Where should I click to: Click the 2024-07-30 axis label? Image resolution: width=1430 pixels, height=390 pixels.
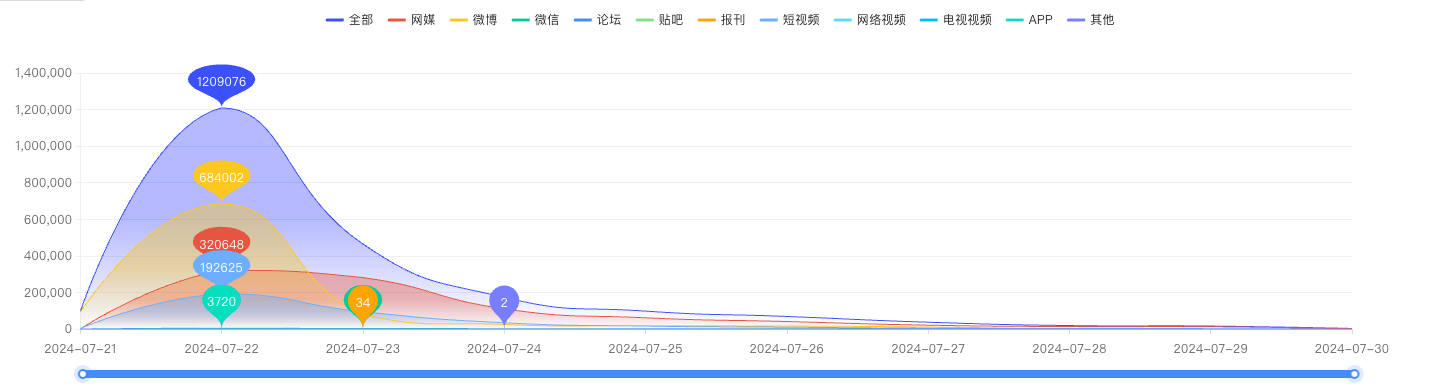click(x=1351, y=349)
